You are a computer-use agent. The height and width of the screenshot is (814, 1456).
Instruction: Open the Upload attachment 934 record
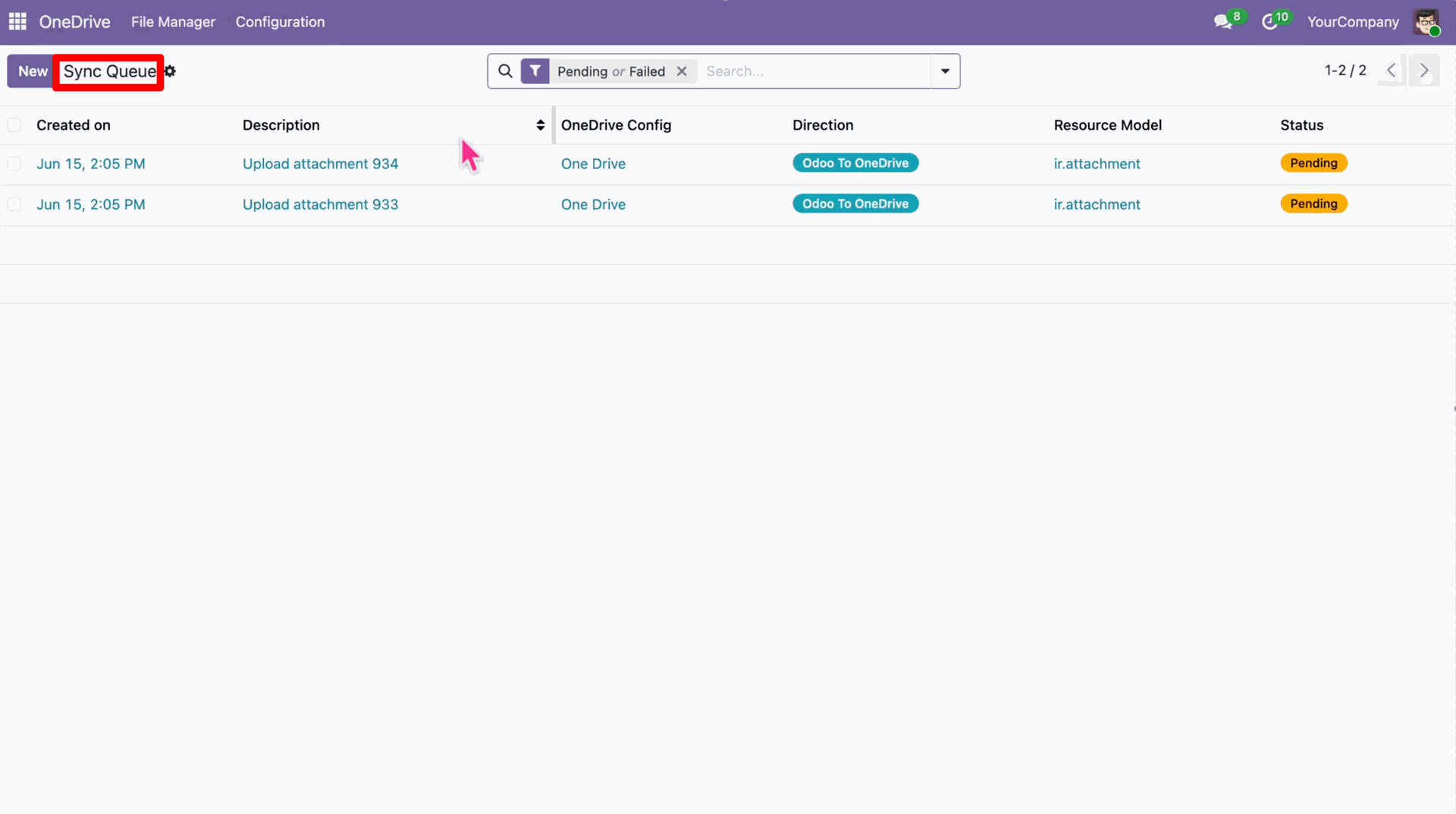320,164
